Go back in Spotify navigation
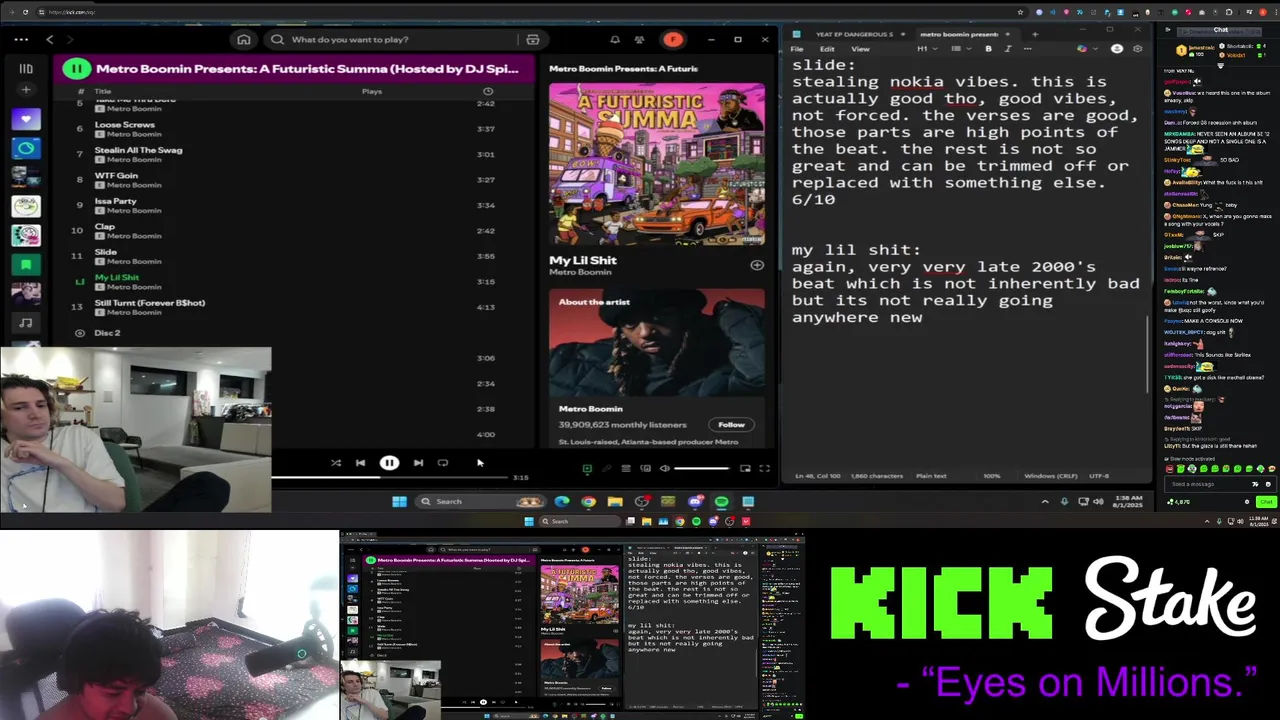The width and height of the screenshot is (1280, 720). coord(49,39)
